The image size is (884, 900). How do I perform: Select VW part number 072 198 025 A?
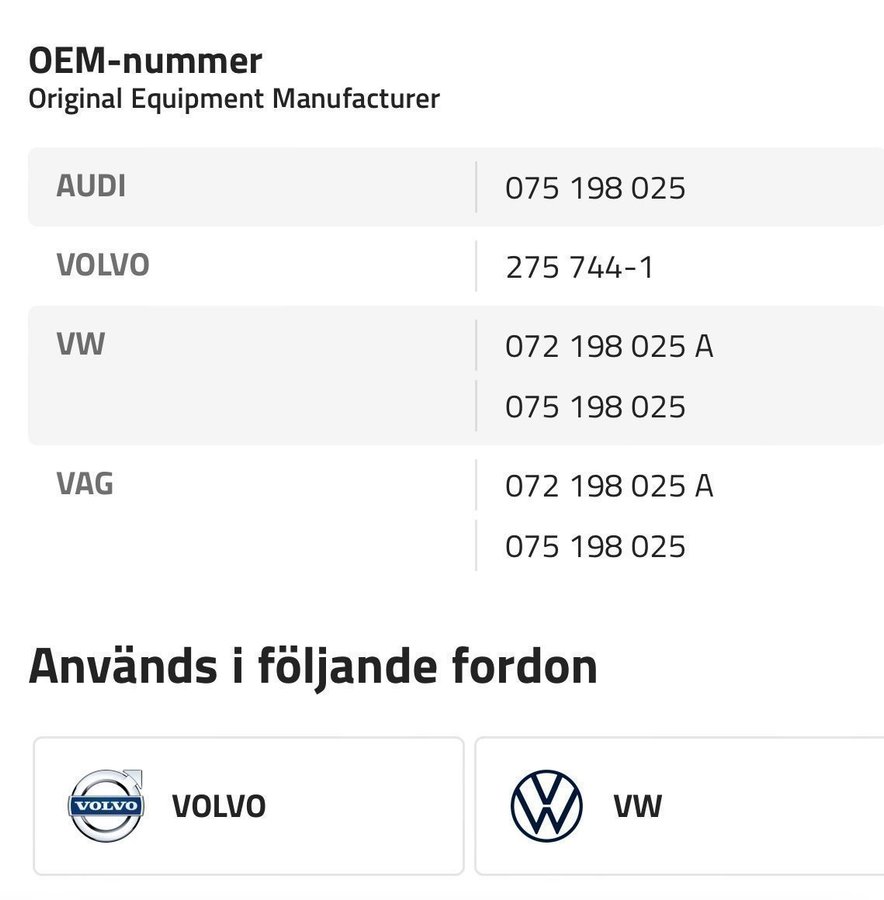609,347
